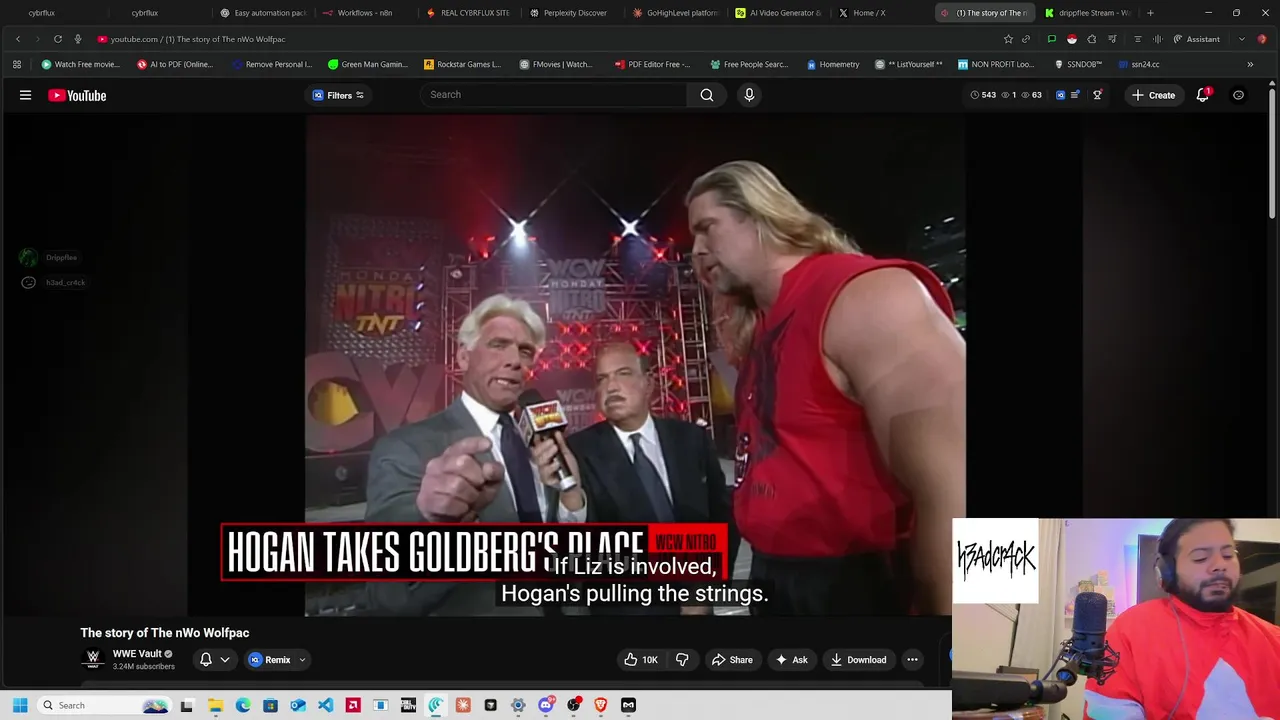The width and height of the screenshot is (1280, 720).
Task: Open the Rockstar Games bookmark
Action: [462, 64]
